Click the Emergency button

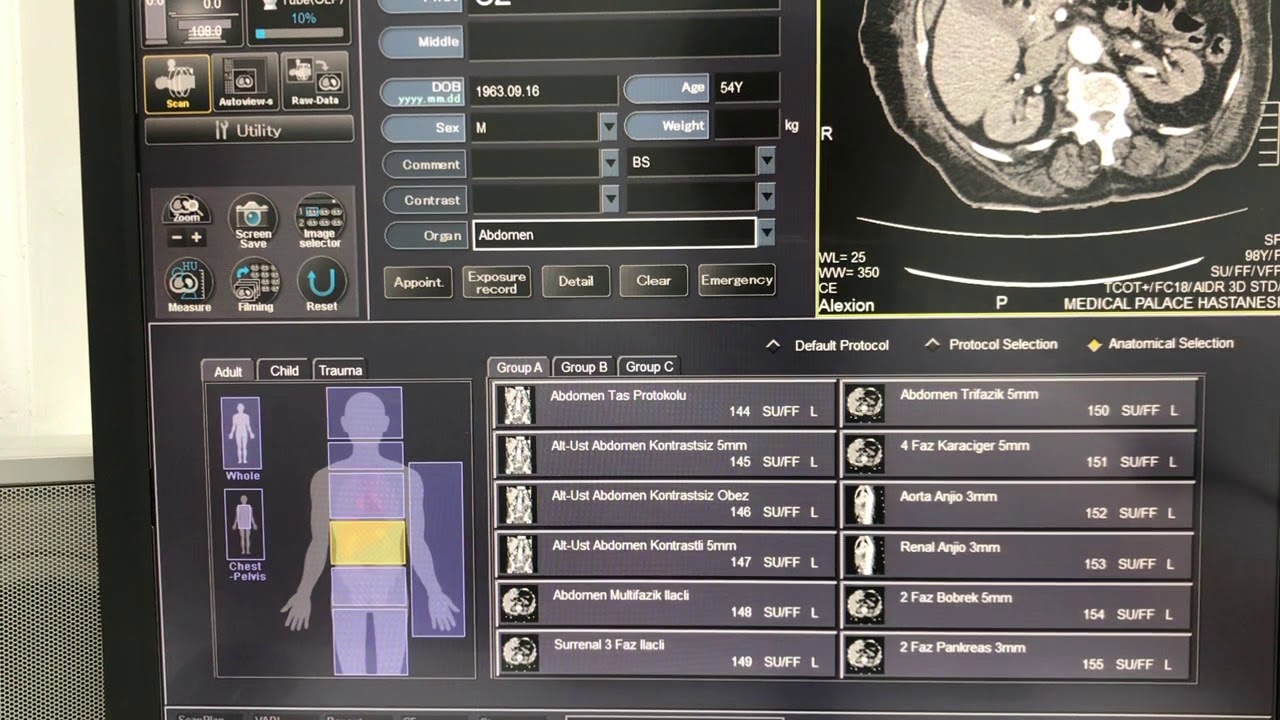tap(736, 279)
